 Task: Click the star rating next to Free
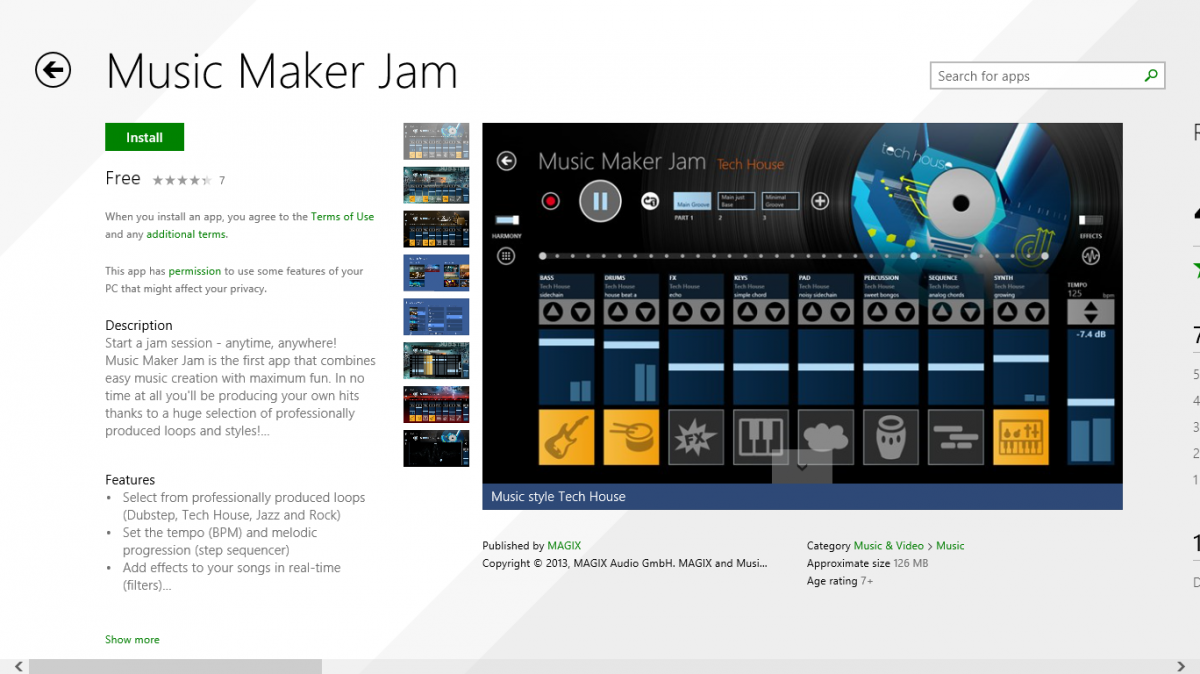click(x=182, y=180)
